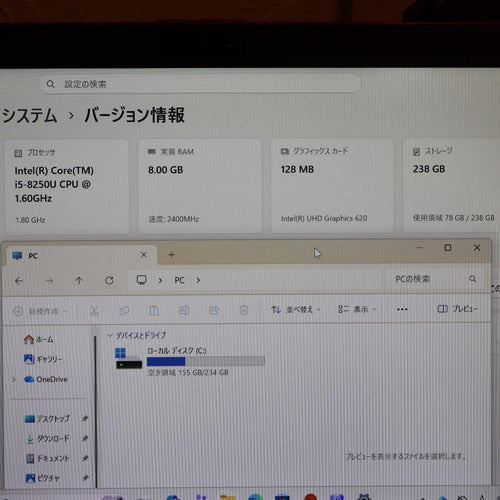Screen dimensions: 500x500
Task: Maximize the File Explorer window
Action: [x=448, y=248]
